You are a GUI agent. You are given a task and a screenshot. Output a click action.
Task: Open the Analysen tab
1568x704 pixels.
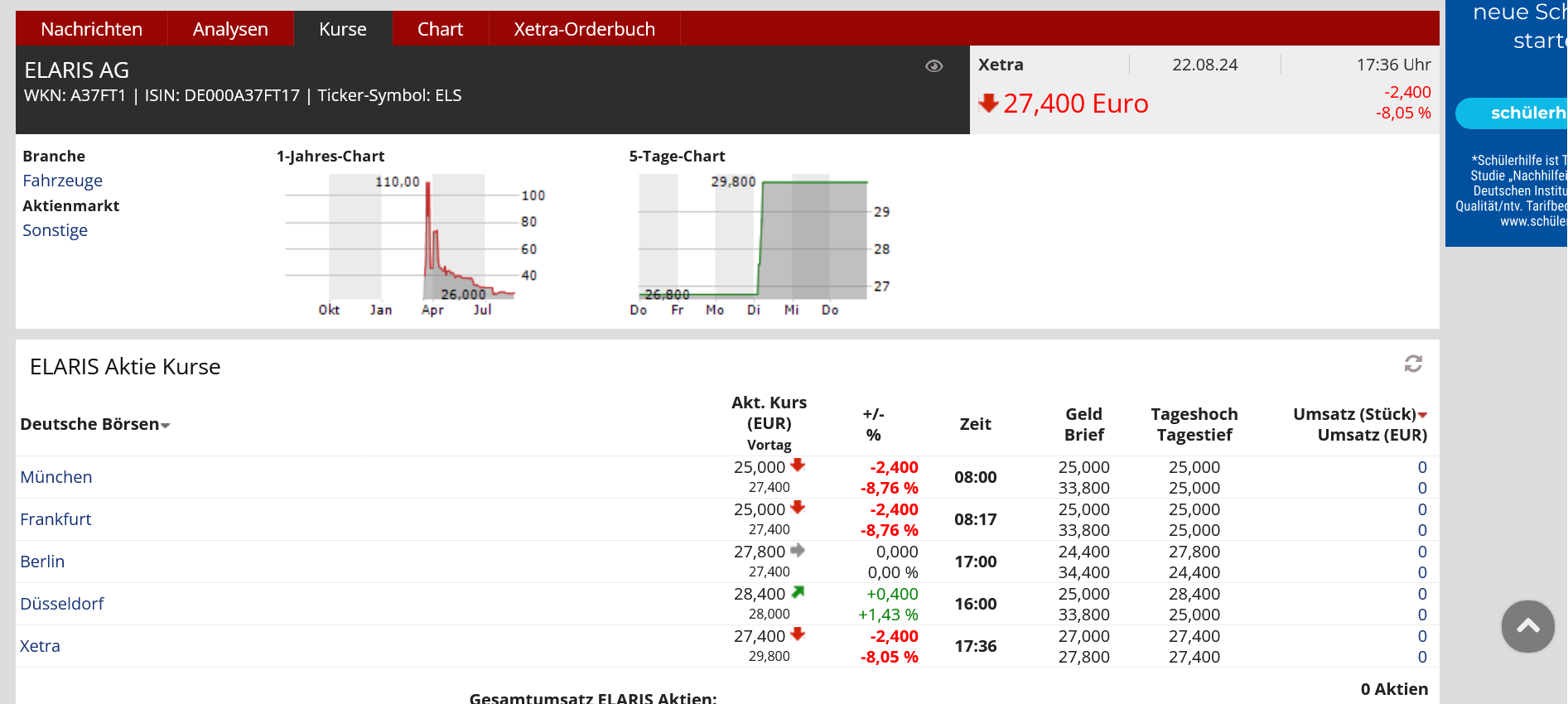[x=230, y=29]
